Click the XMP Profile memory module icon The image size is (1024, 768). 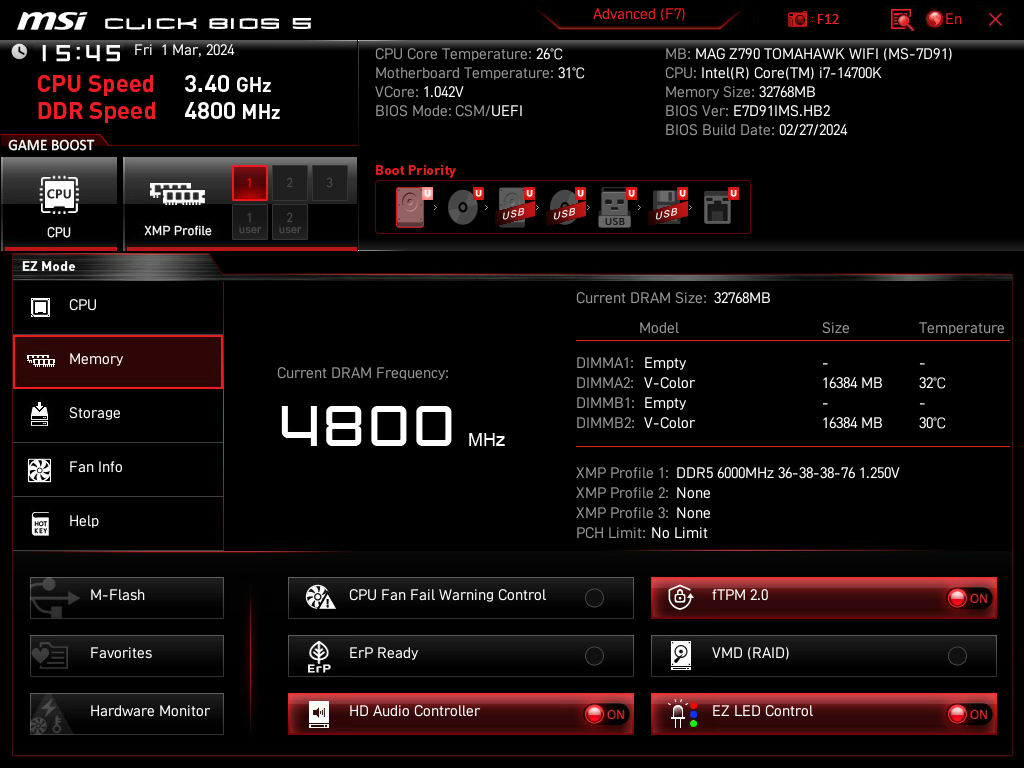[177, 193]
